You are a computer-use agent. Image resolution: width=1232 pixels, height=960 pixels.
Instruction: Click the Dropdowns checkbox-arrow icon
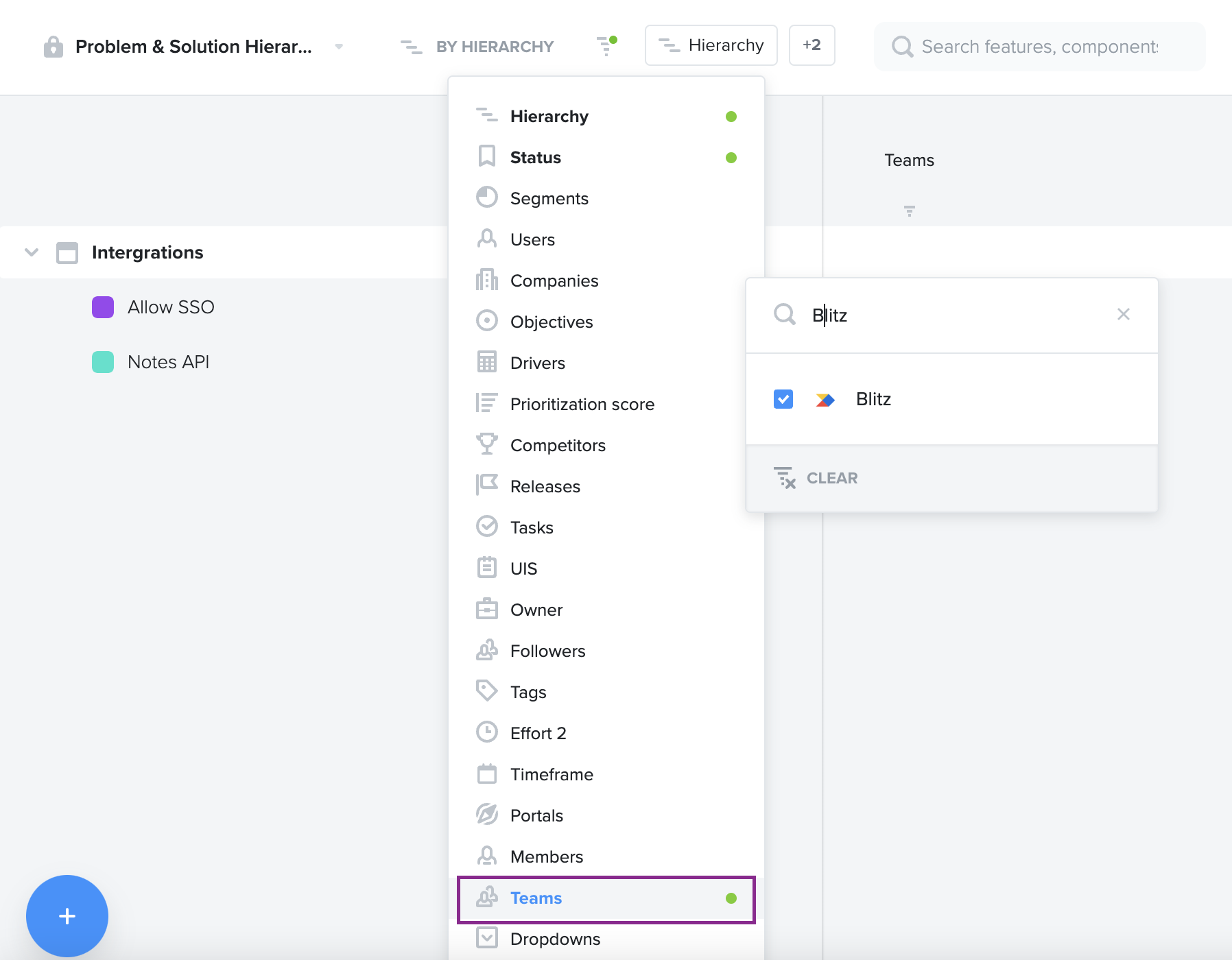click(x=487, y=938)
